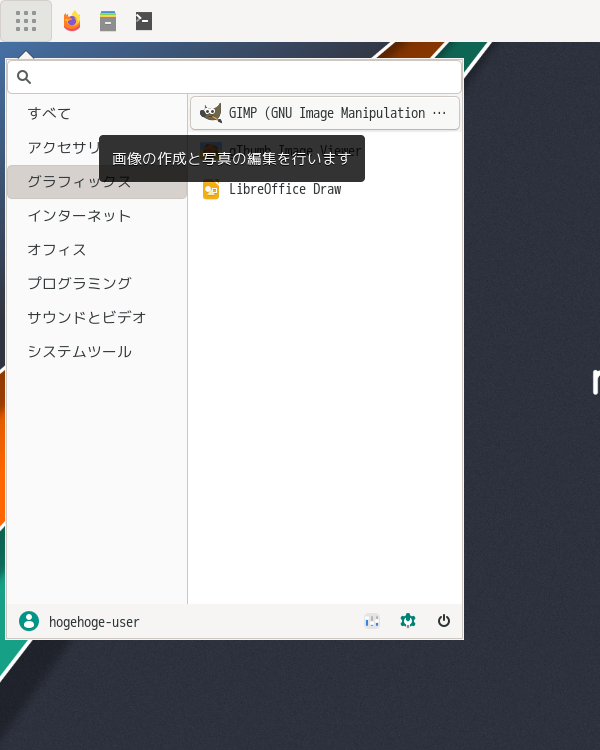Select the グラフィックス category
The height and width of the screenshot is (750, 600).
[x=97, y=182]
